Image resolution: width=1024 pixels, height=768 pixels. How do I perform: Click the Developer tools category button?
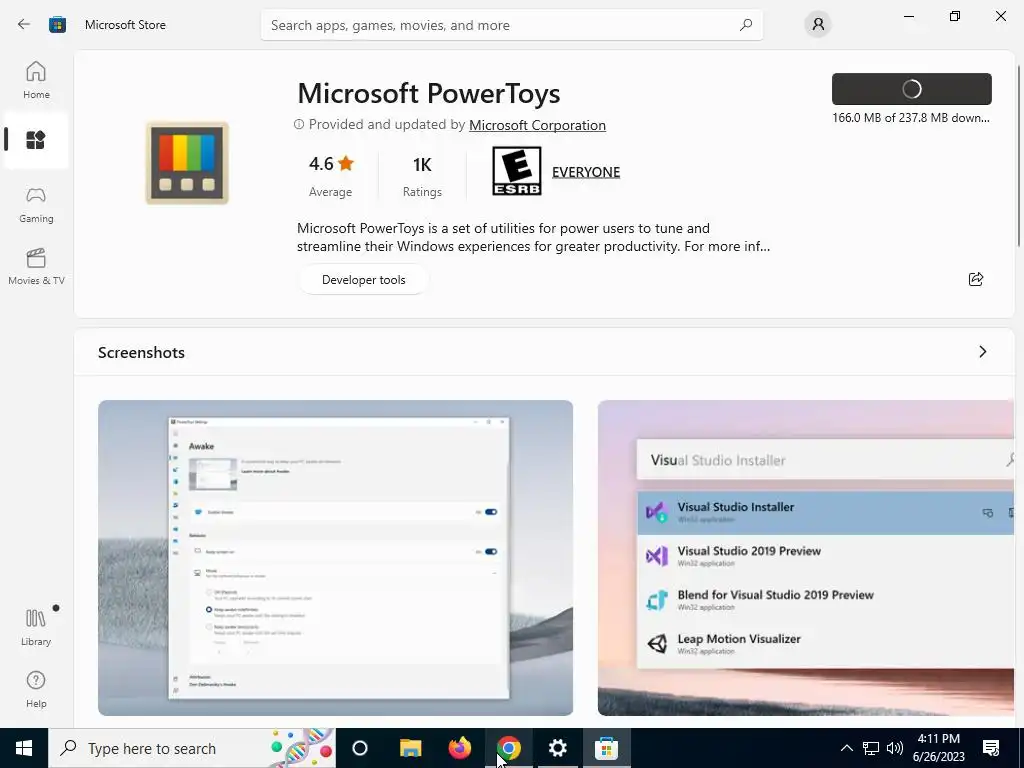coord(364,280)
